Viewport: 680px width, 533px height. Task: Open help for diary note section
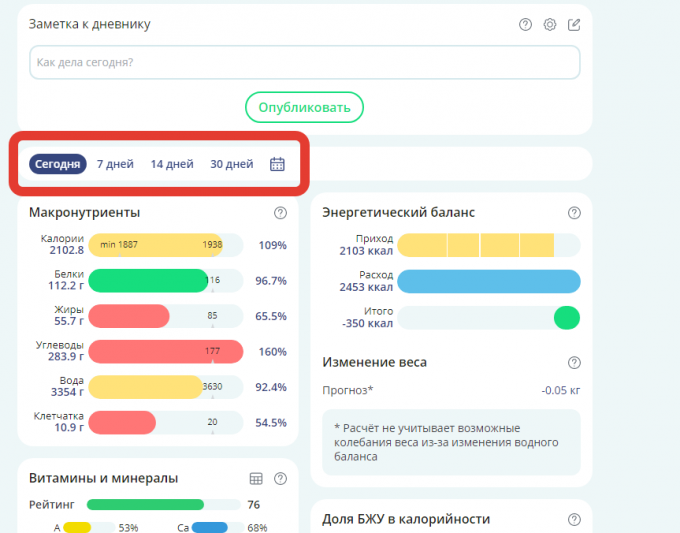point(526,25)
